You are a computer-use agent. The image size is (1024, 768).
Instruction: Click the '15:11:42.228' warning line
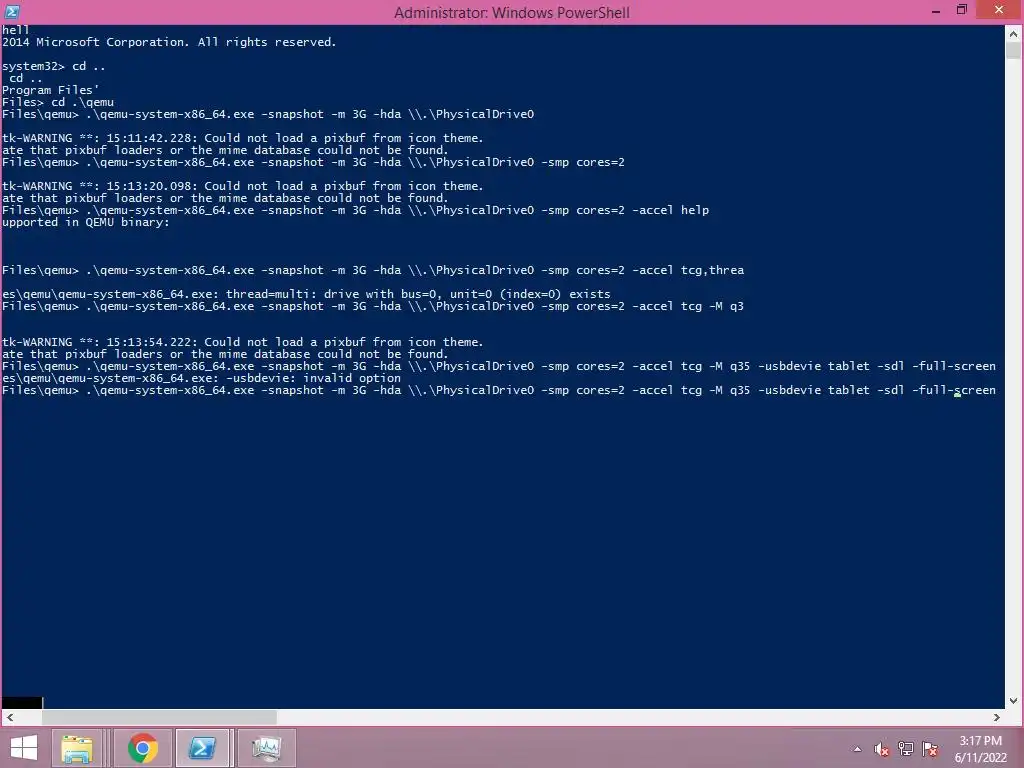coord(242,138)
